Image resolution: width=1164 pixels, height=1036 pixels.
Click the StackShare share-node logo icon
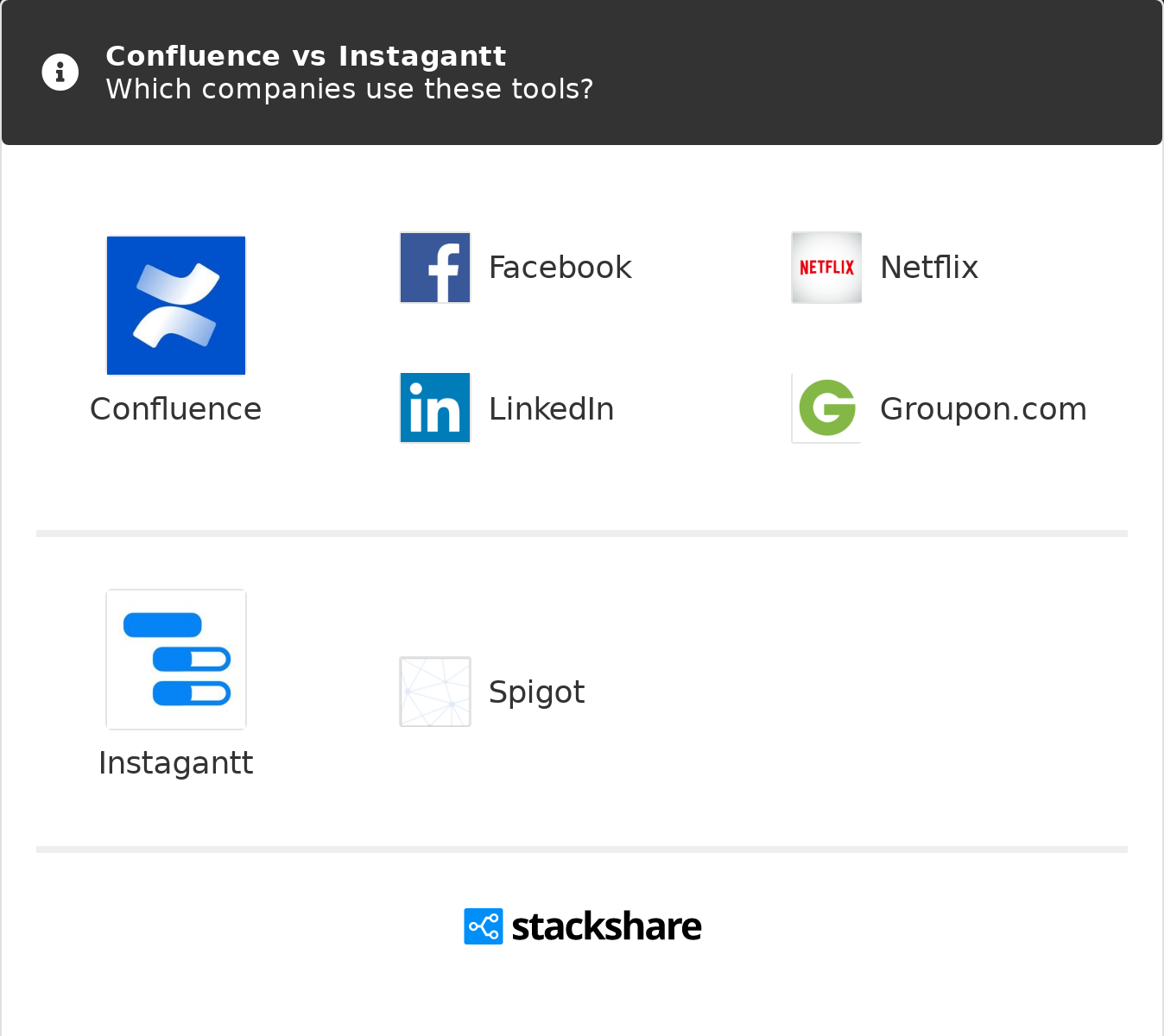[483, 926]
